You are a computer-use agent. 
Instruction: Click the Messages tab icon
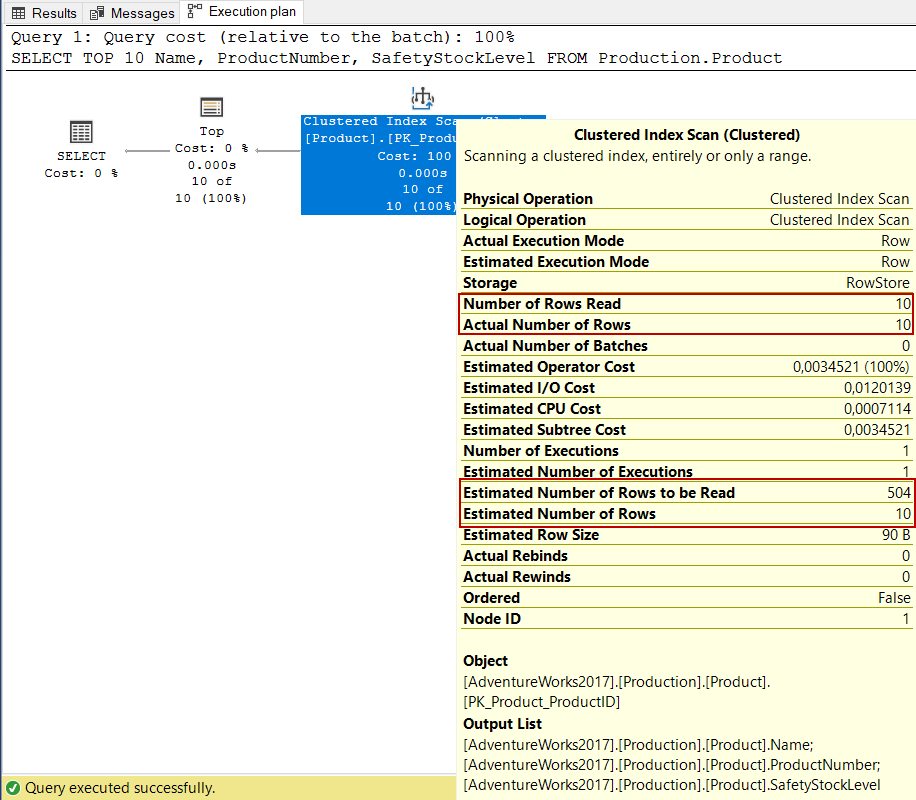click(x=97, y=13)
